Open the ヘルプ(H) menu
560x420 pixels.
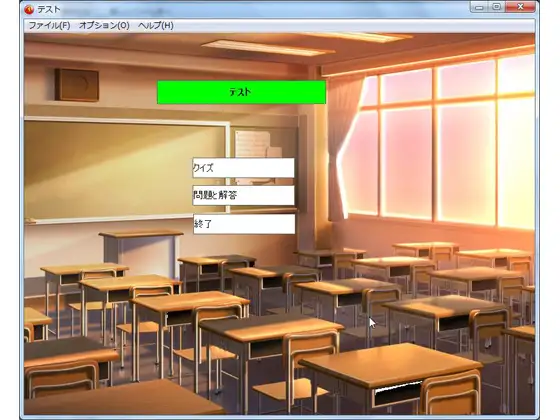coord(156,26)
